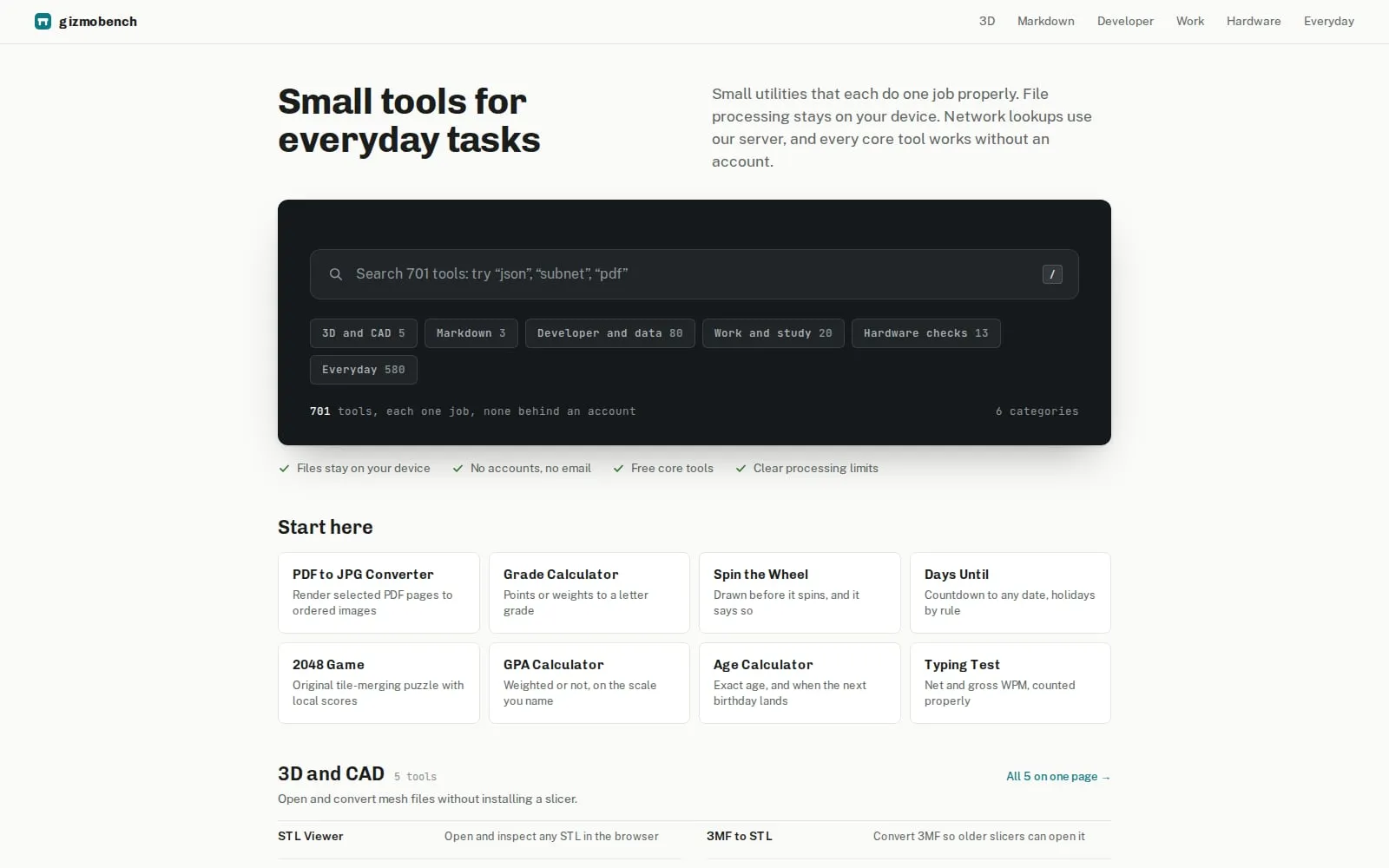The image size is (1389, 868).
Task: Click the Start here heading
Action: click(326, 528)
